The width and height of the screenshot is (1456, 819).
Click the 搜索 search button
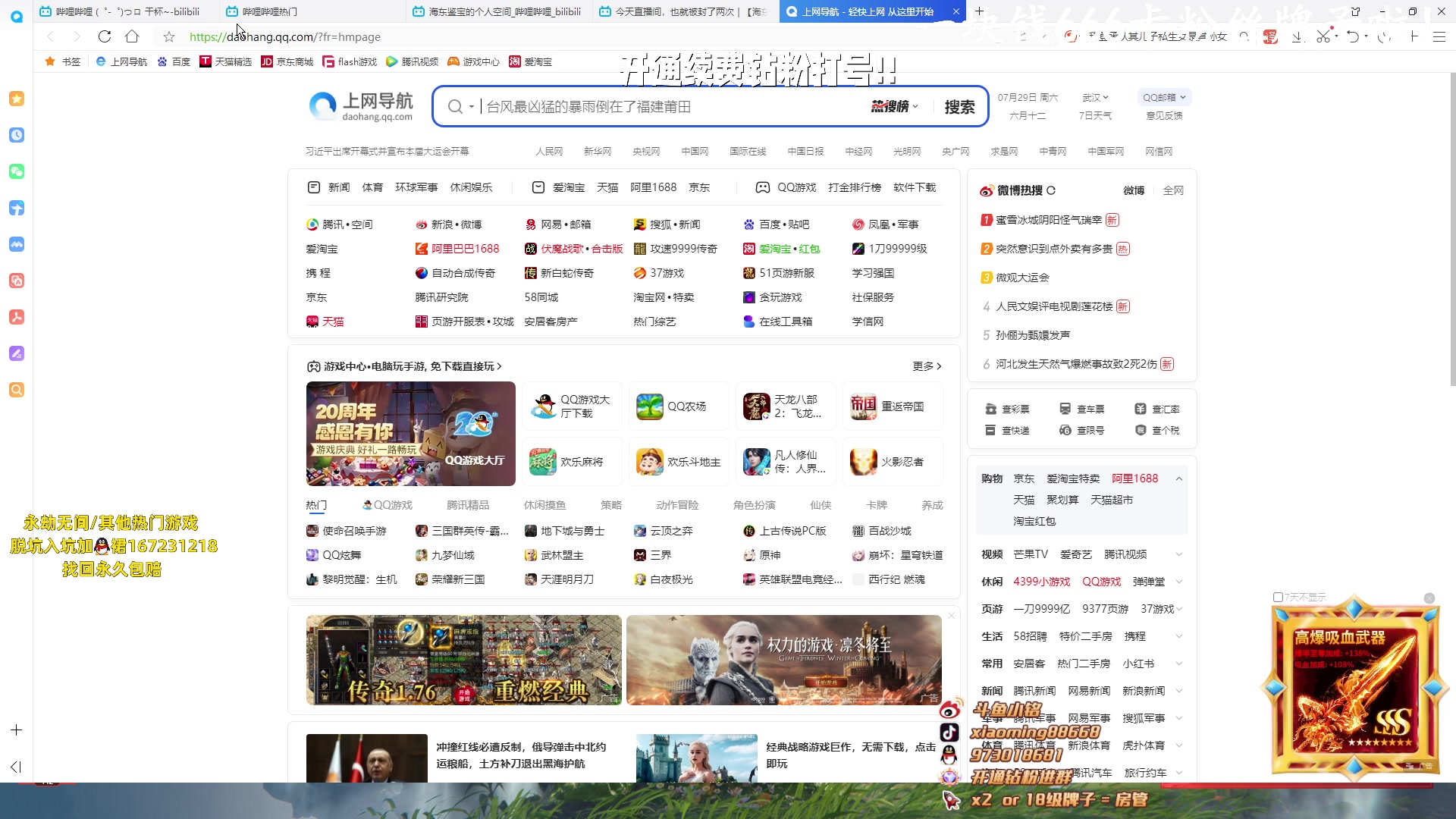click(x=959, y=107)
